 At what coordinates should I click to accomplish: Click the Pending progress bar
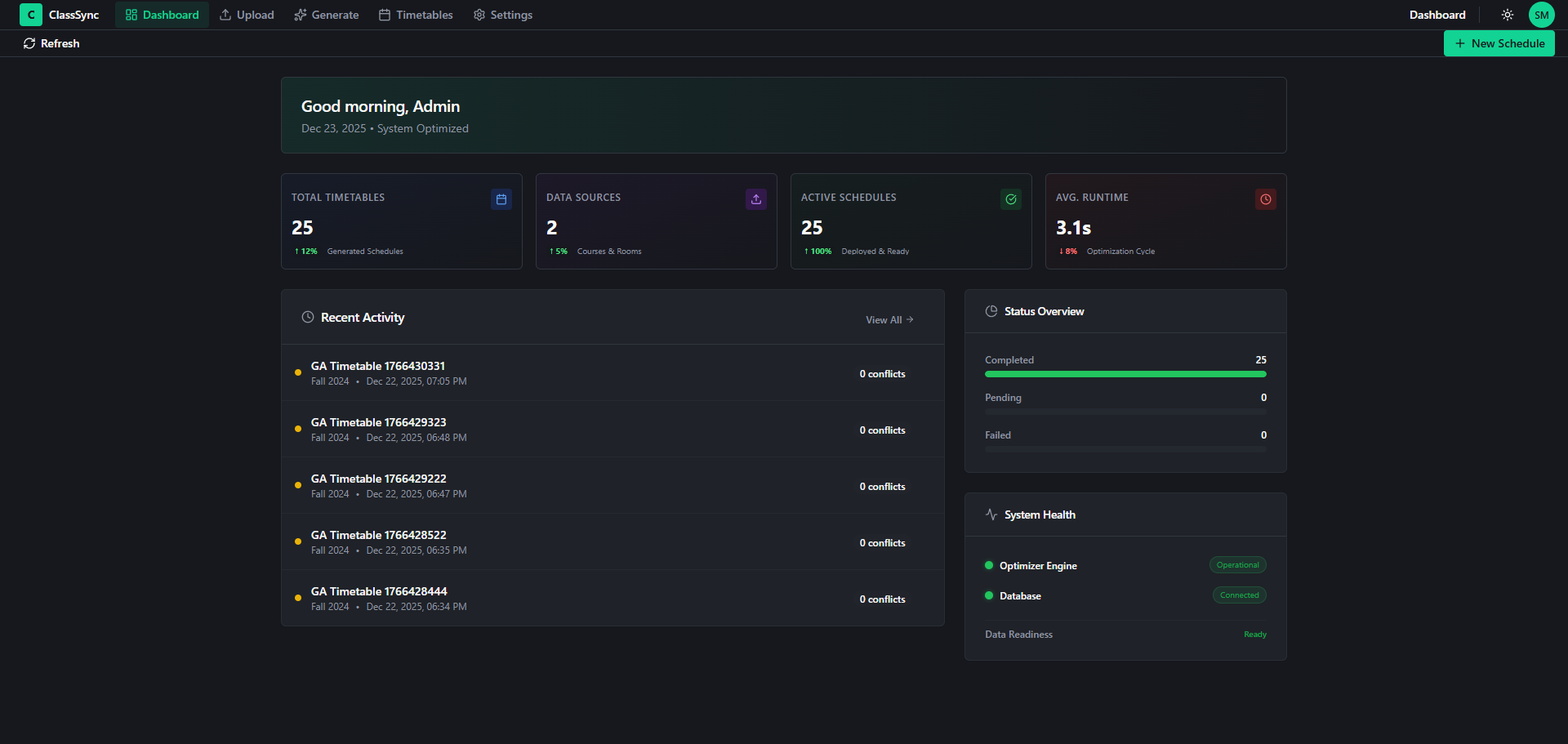pos(1125,412)
